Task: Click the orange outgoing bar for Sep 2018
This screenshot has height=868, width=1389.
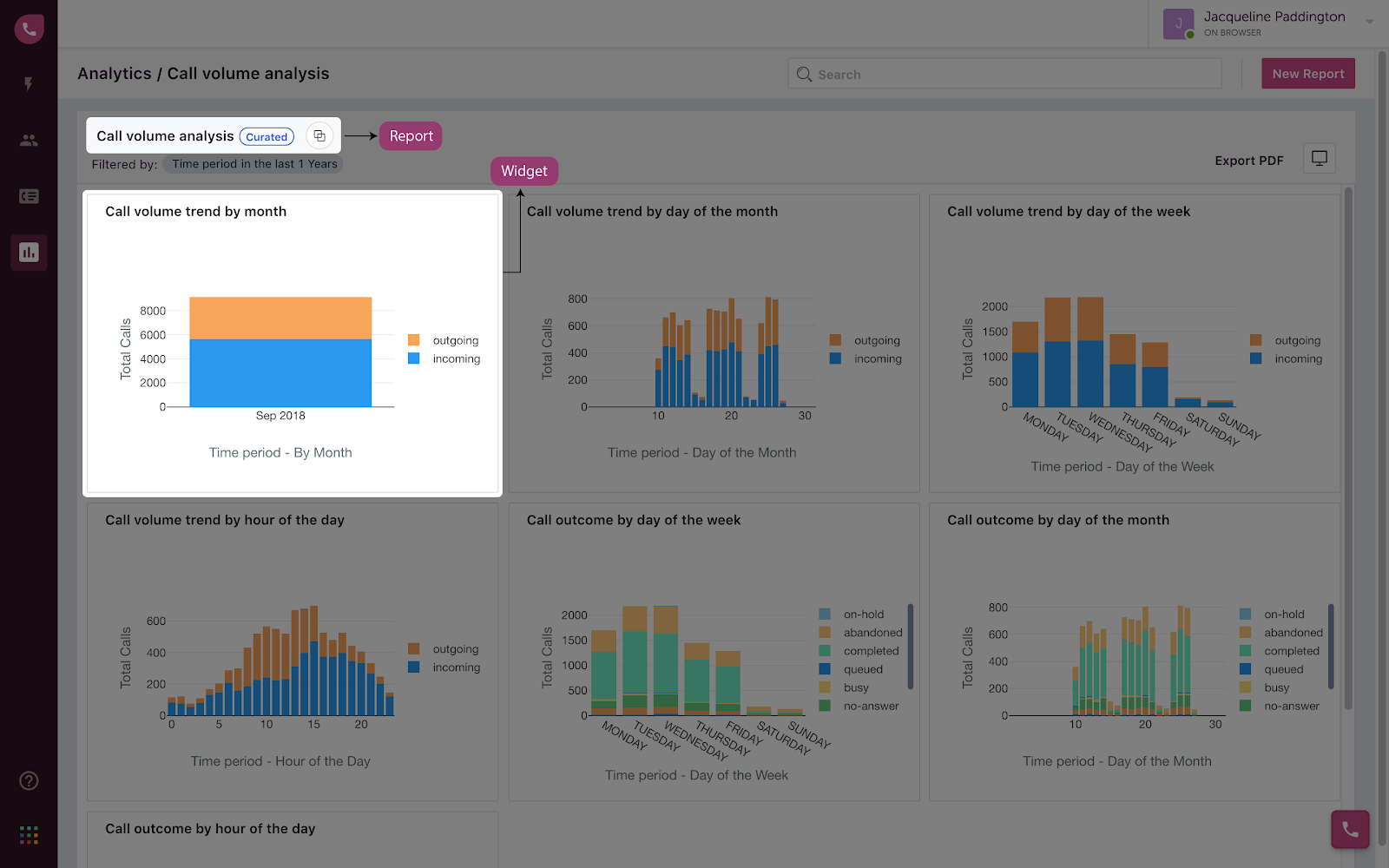Action: (280, 318)
